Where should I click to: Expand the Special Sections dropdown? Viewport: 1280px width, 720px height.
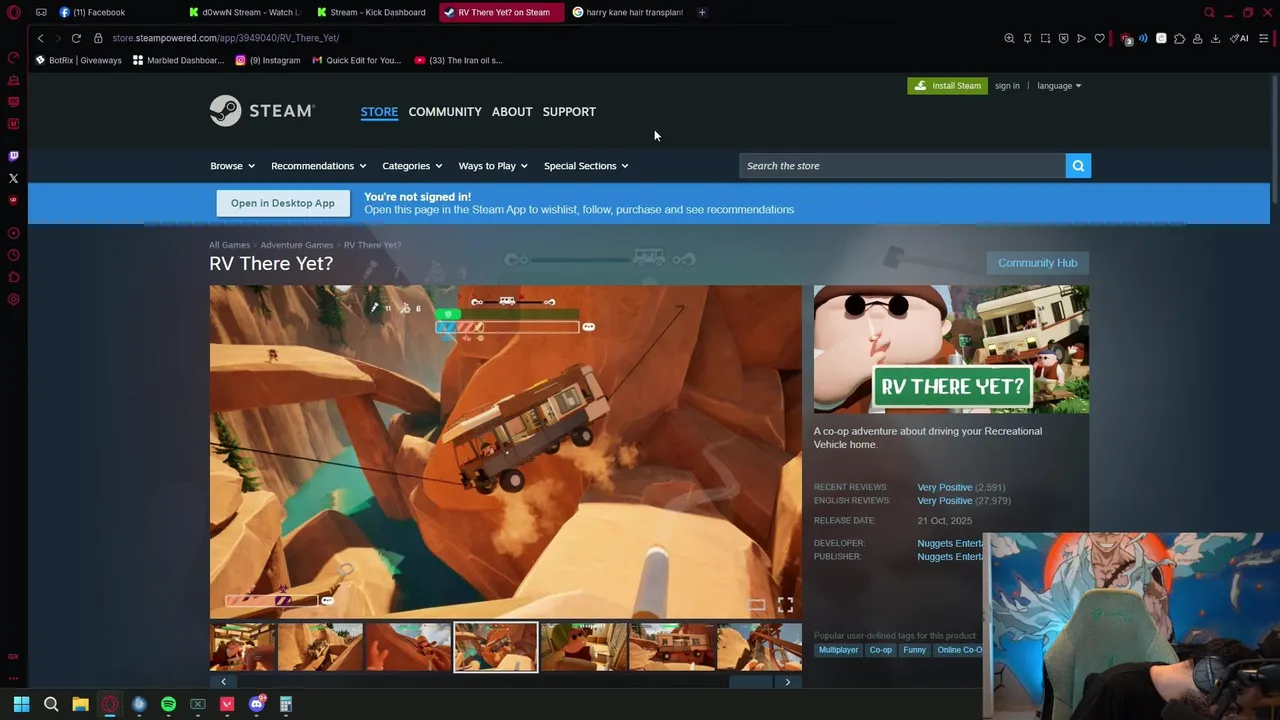coord(586,166)
